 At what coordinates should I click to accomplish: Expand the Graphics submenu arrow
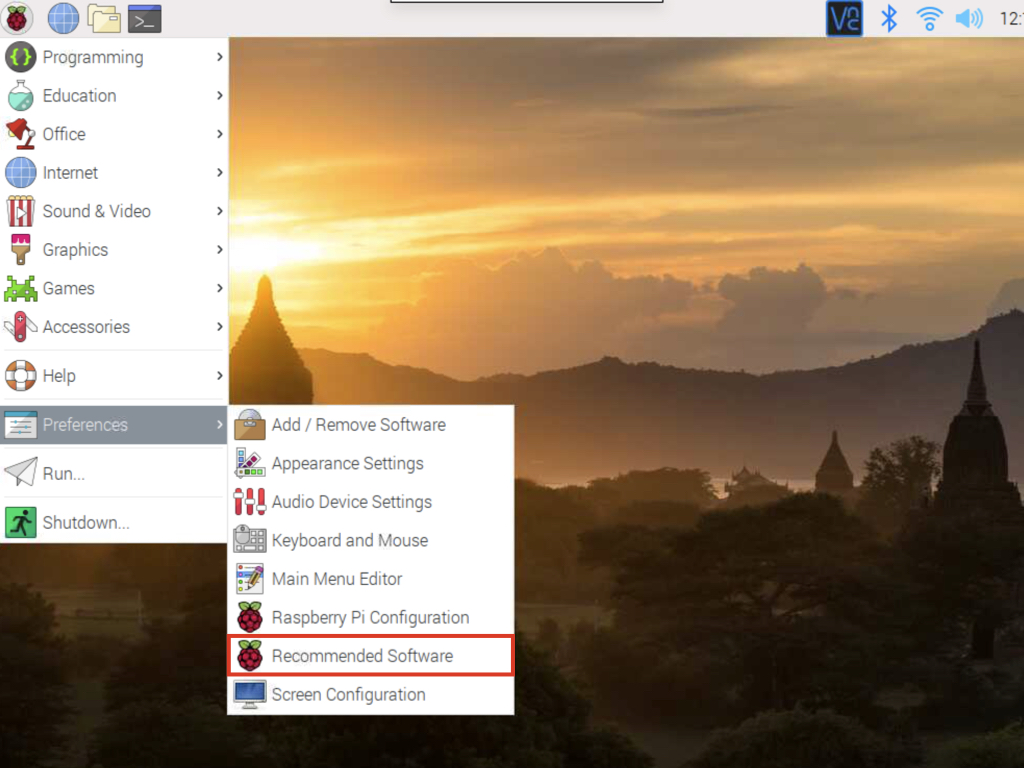pos(219,249)
